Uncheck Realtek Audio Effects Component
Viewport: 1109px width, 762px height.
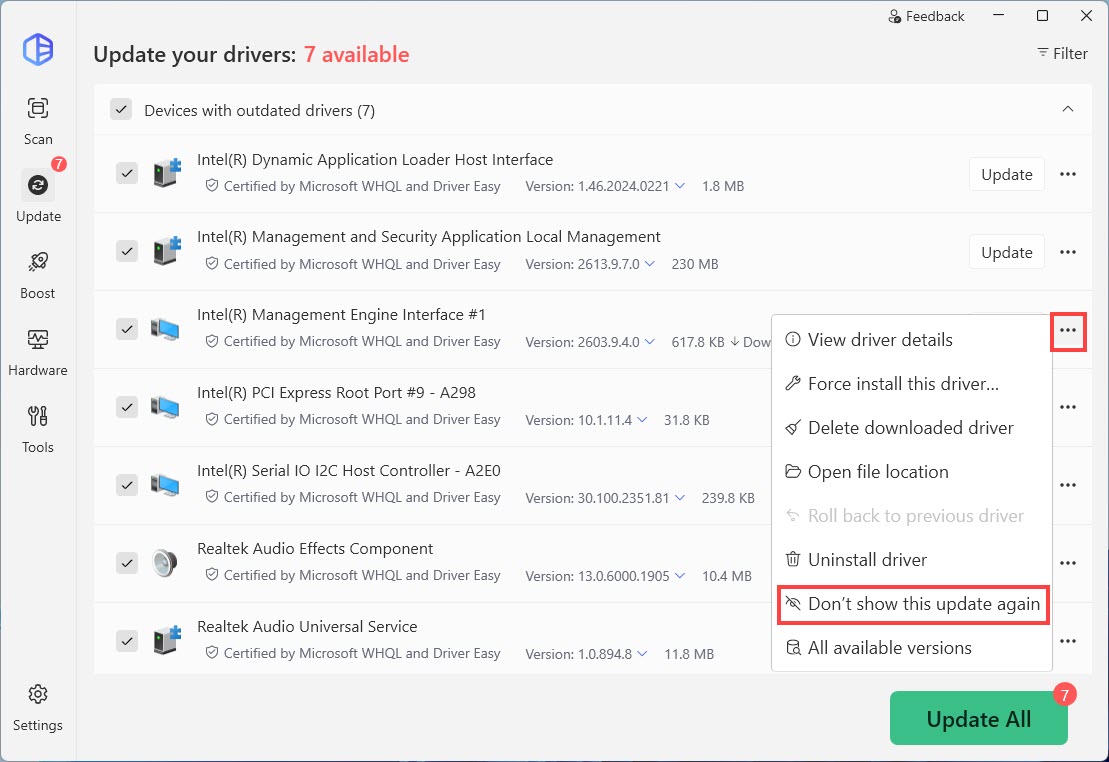point(127,563)
